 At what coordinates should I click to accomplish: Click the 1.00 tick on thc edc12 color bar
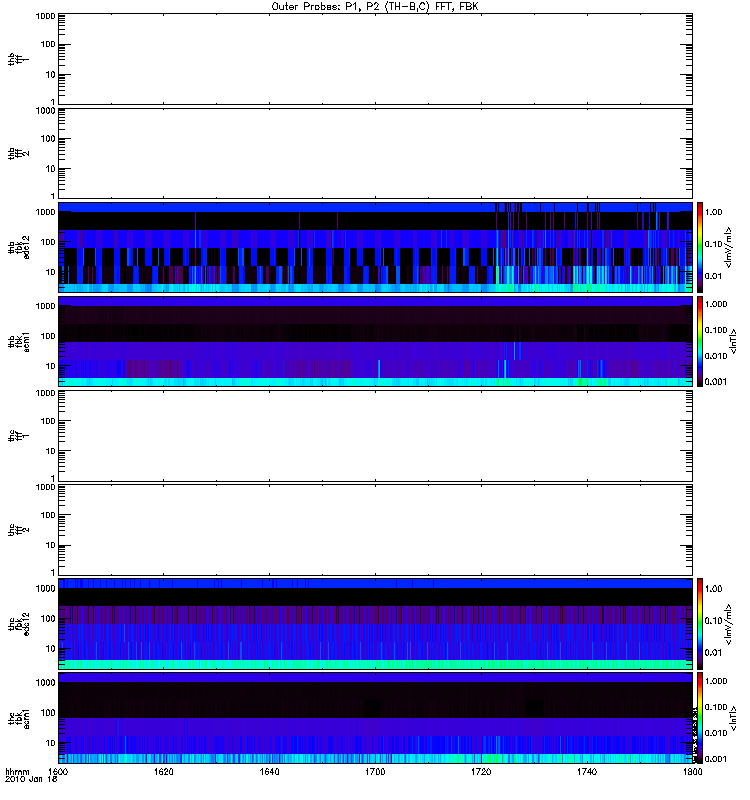point(714,589)
